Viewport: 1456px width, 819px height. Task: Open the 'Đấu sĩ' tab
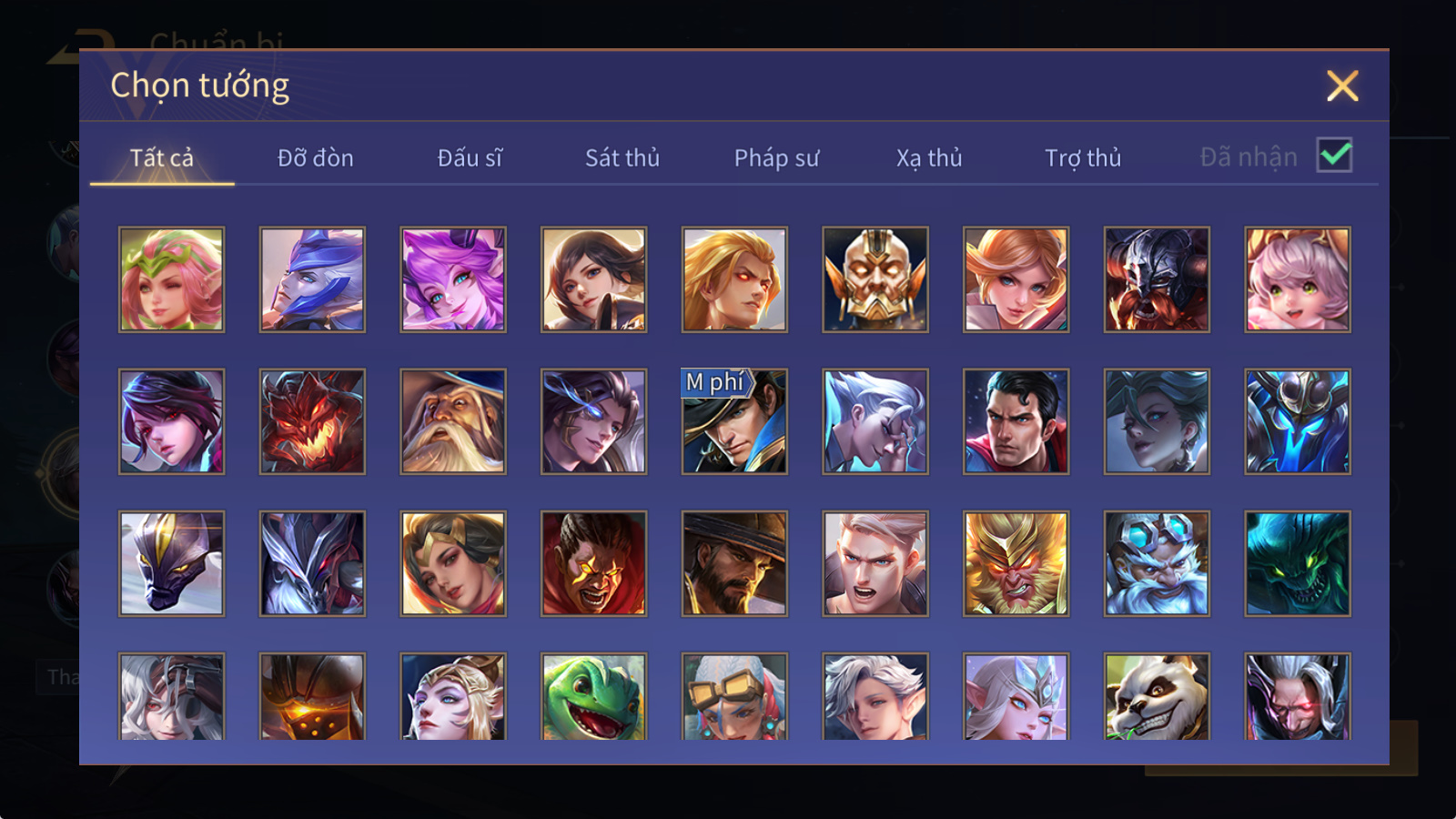(470, 158)
